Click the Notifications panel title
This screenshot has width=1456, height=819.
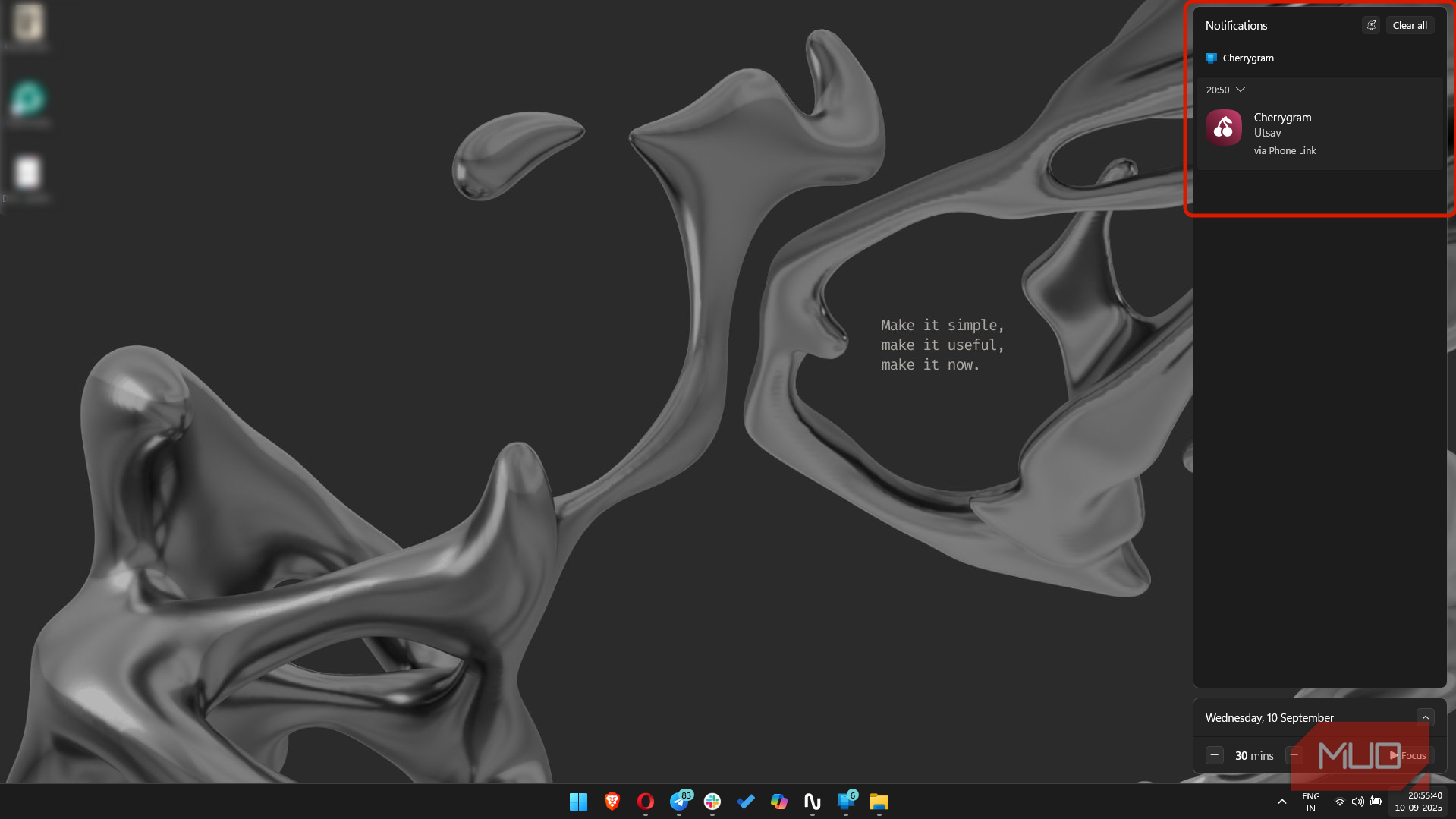1236,25
